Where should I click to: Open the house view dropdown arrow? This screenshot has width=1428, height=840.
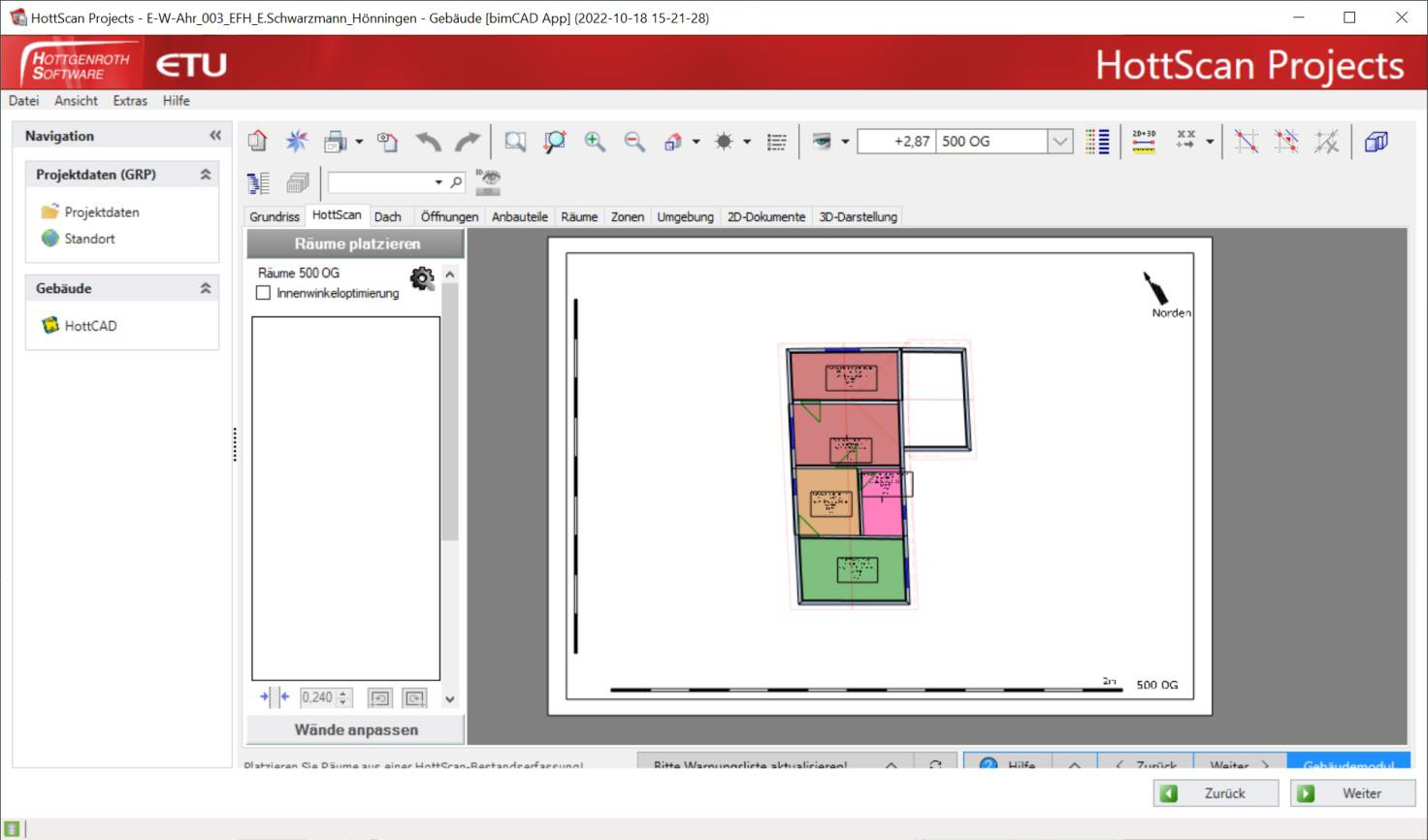click(697, 142)
